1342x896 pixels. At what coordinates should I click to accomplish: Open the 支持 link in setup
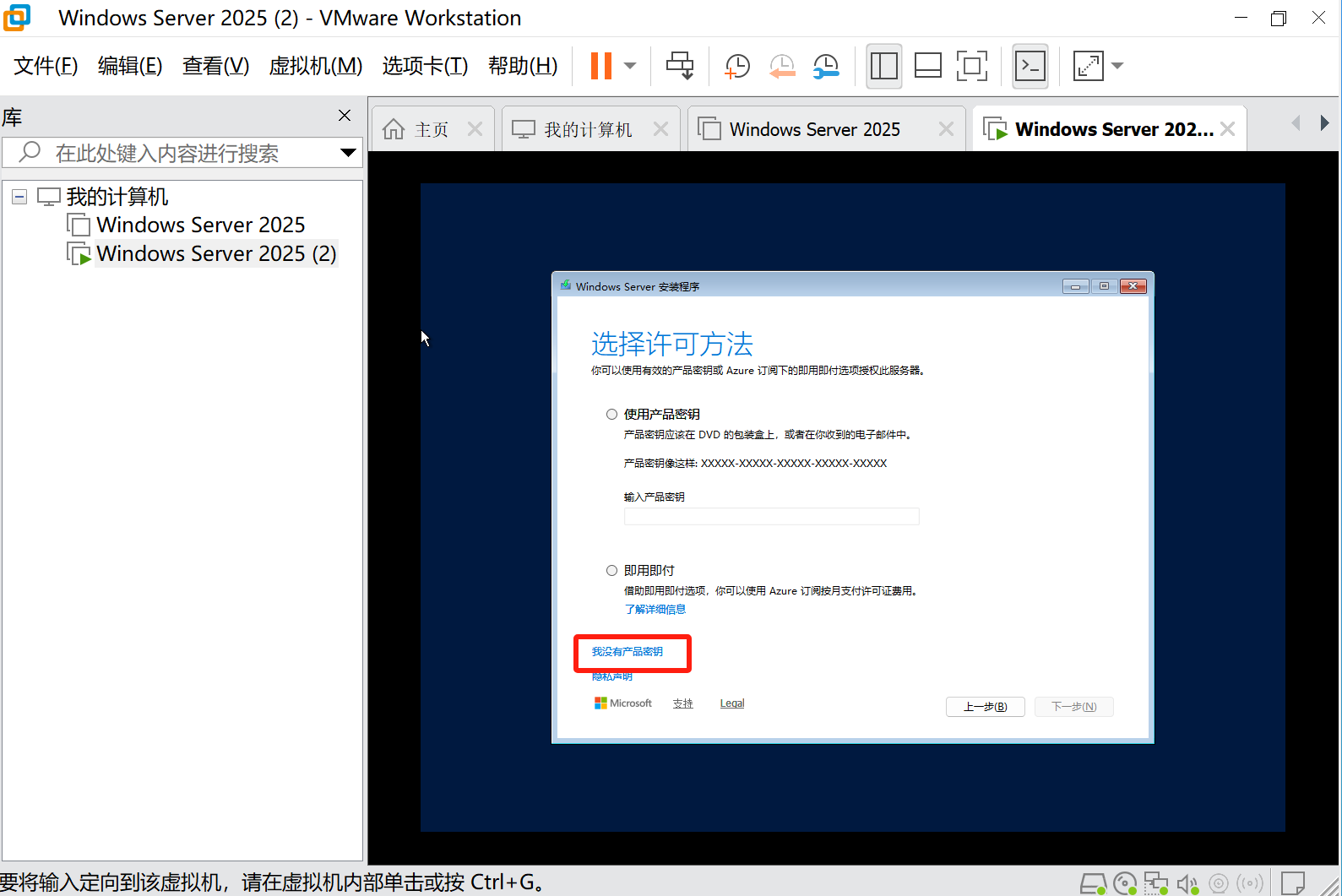(x=682, y=703)
